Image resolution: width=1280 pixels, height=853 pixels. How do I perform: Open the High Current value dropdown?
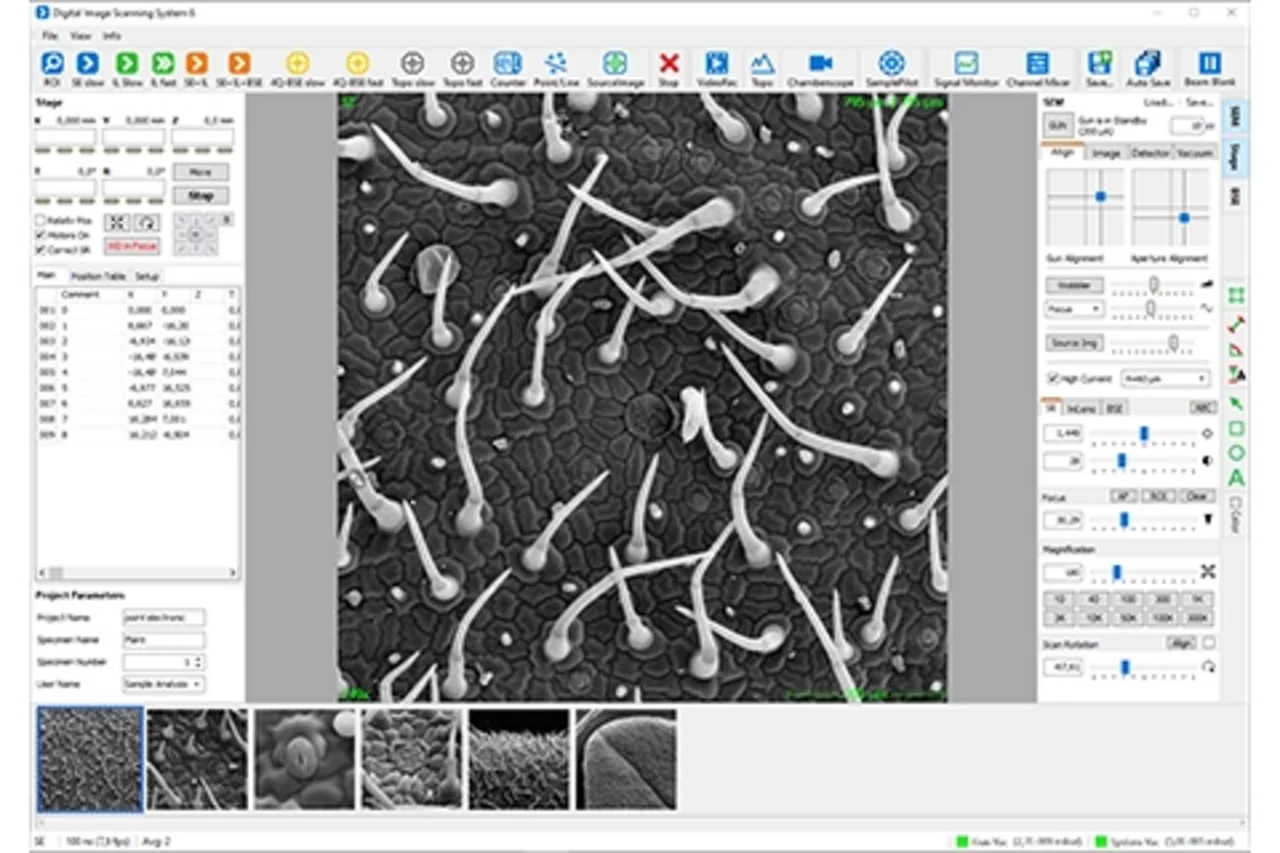pos(1165,379)
